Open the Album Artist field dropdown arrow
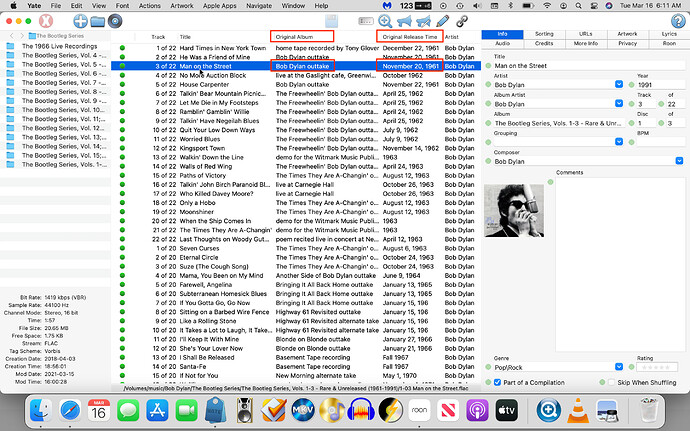Screen dimensions: 690x431 [x=619, y=103]
